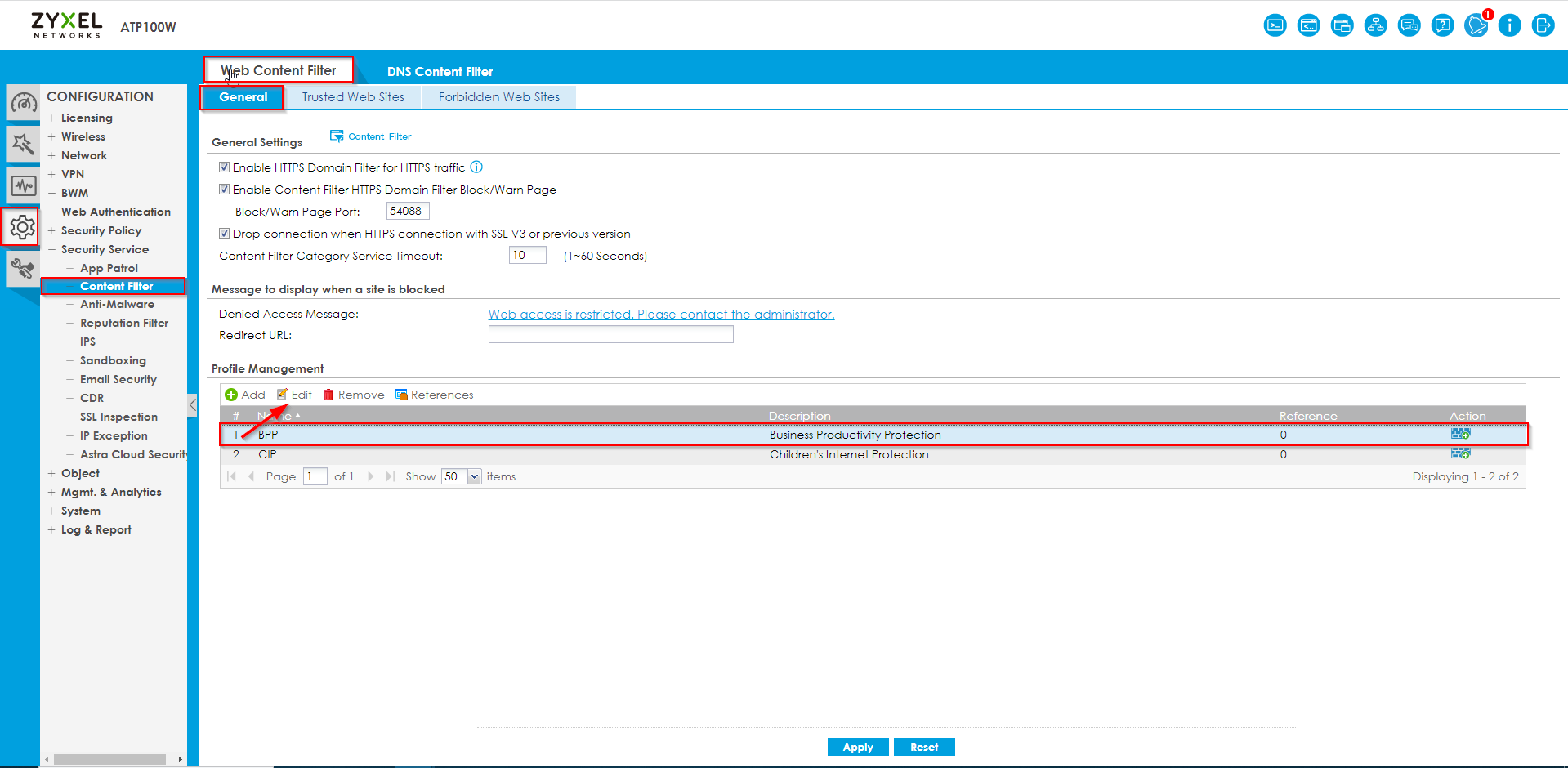
Task: Click the help question mark icon
Action: point(1443,25)
